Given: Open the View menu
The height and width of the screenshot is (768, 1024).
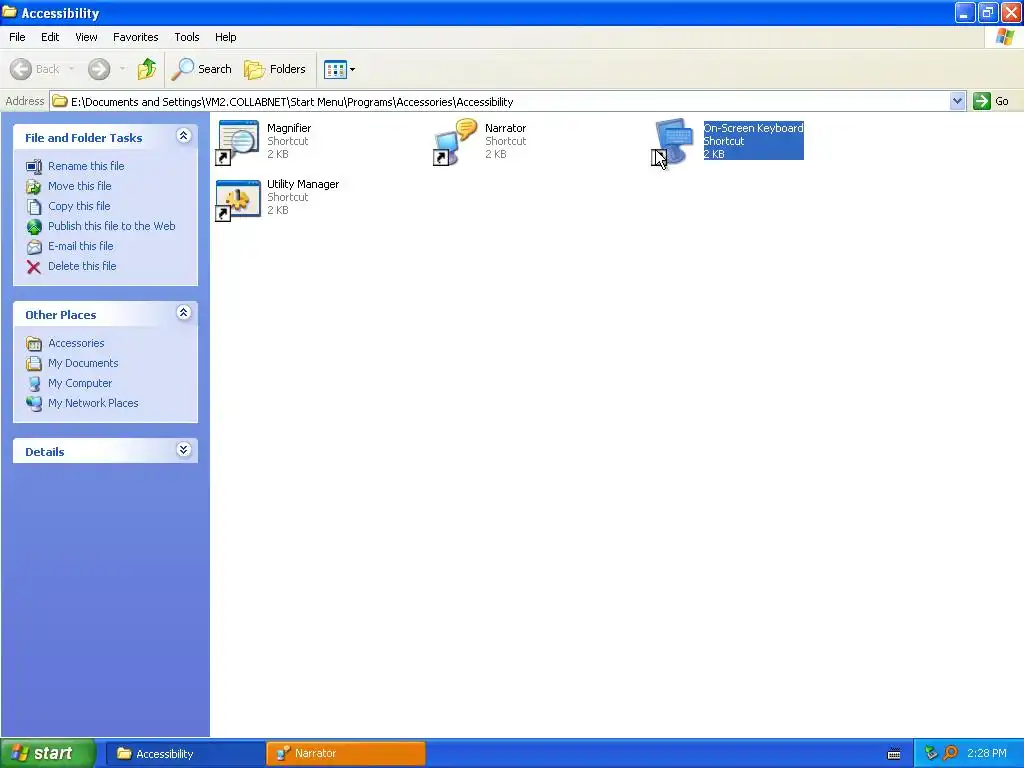Looking at the screenshot, I should 86,37.
